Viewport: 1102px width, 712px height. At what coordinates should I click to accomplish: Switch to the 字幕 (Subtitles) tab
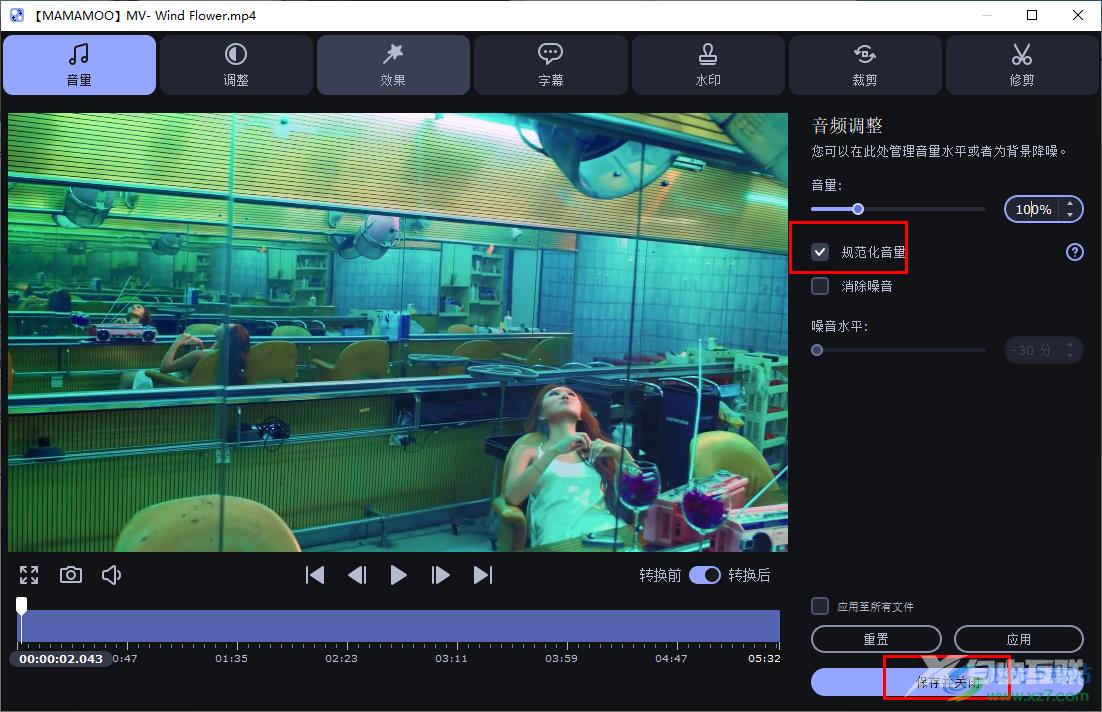coord(550,65)
